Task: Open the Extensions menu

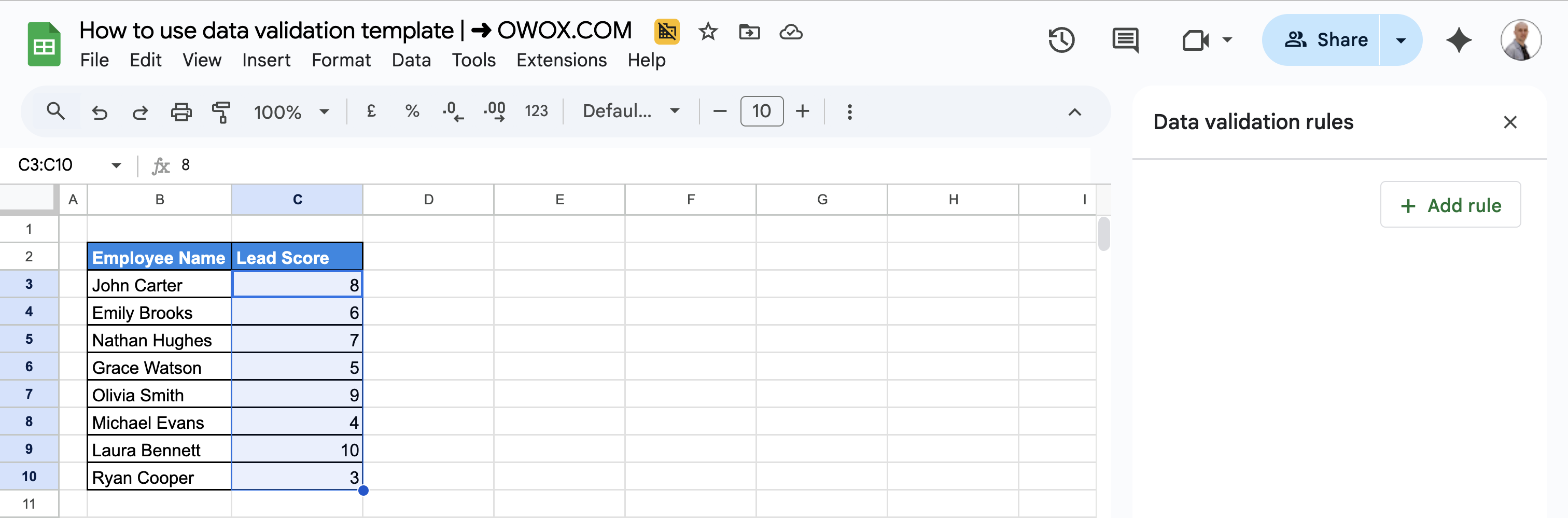Action: [561, 60]
